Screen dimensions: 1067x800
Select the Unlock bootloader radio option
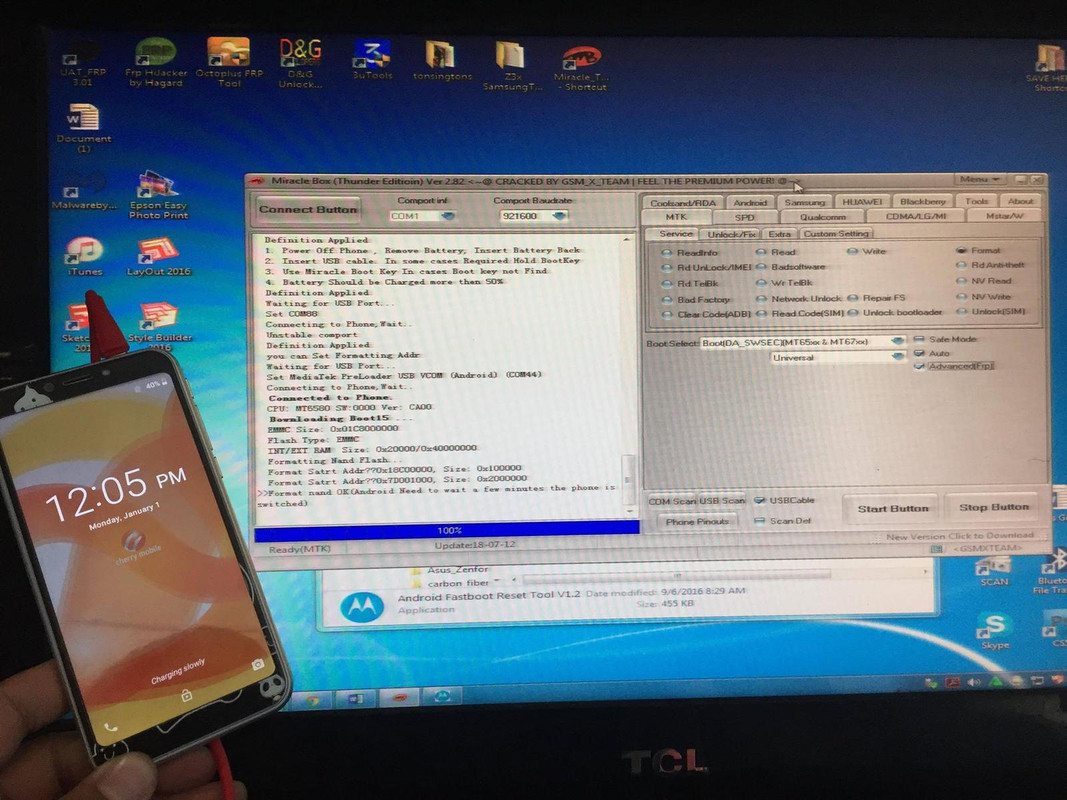click(x=895, y=312)
